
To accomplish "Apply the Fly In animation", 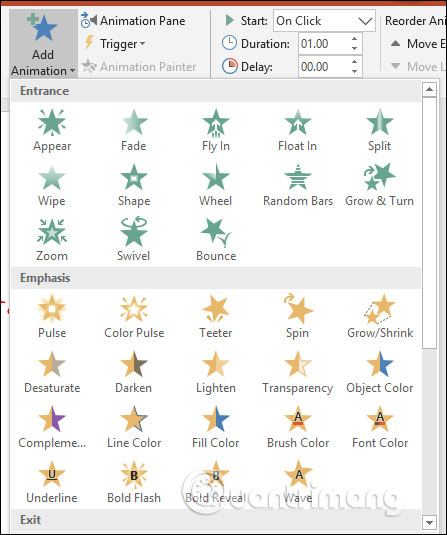I will (x=216, y=130).
